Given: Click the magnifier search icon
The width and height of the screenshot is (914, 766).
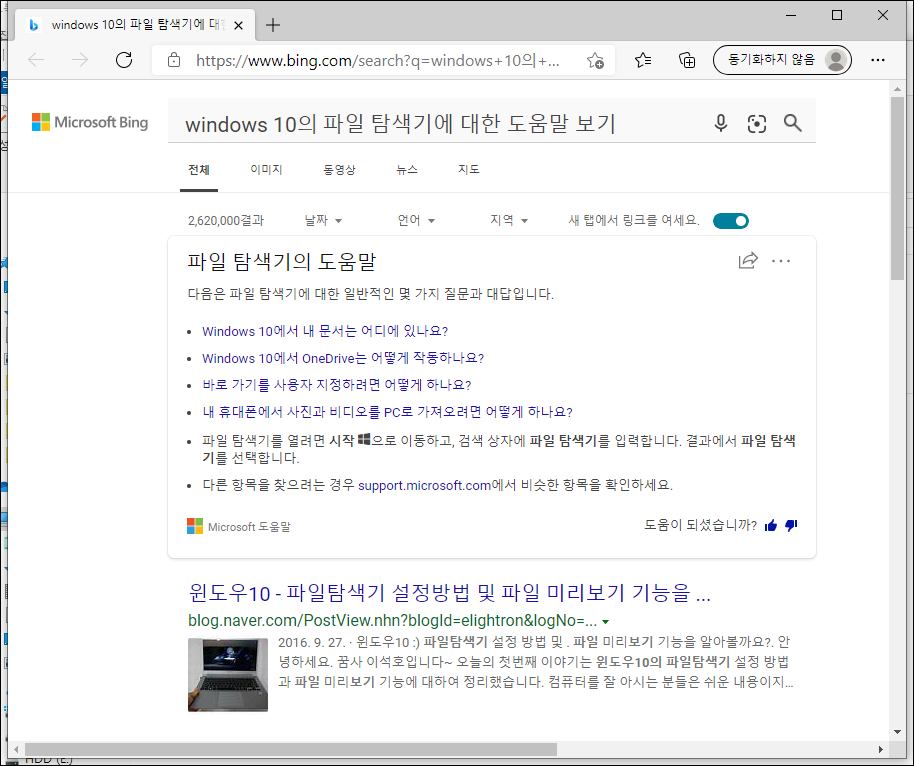Looking at the screenshot, I should [792, 123].
